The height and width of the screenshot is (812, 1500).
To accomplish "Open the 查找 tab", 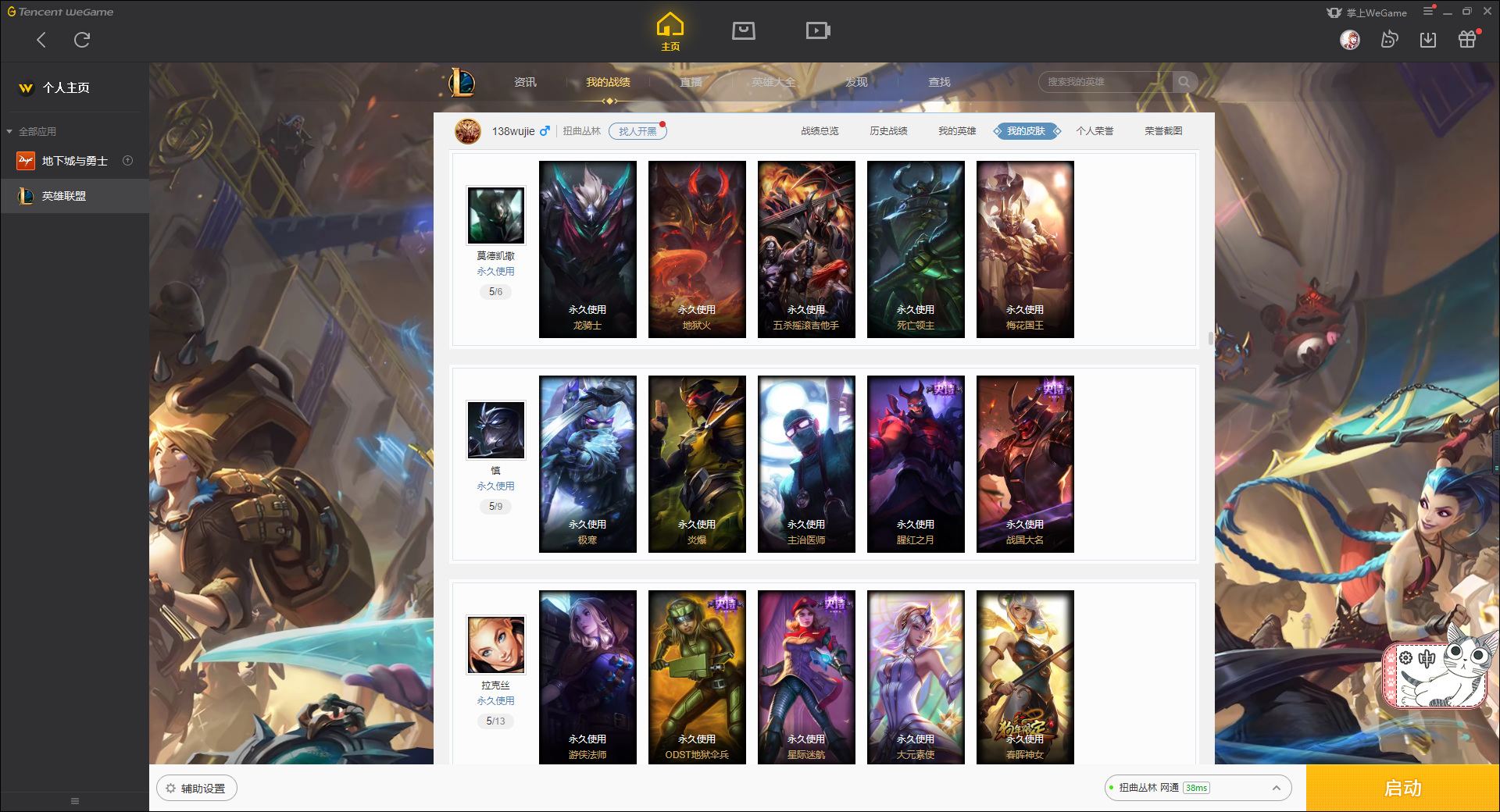I will click(939, 82).
